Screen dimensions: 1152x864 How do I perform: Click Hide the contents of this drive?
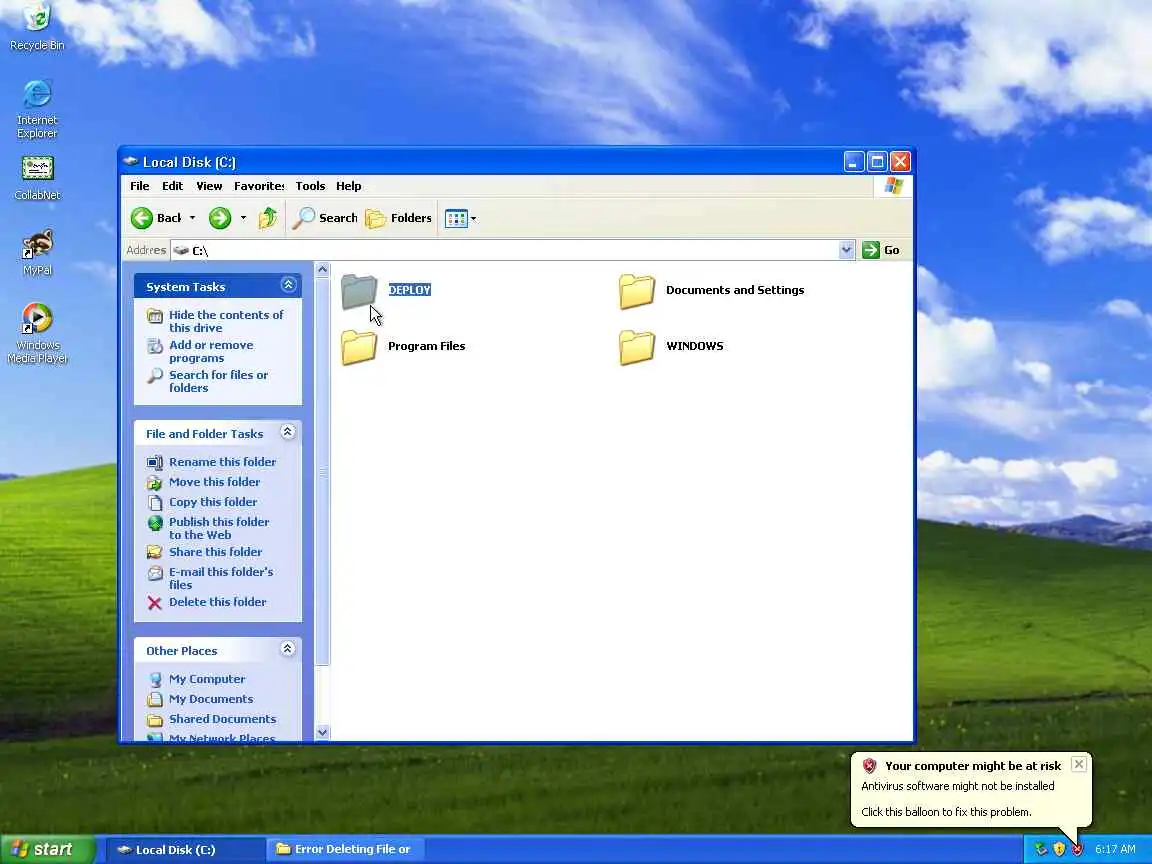click(226, 321)
